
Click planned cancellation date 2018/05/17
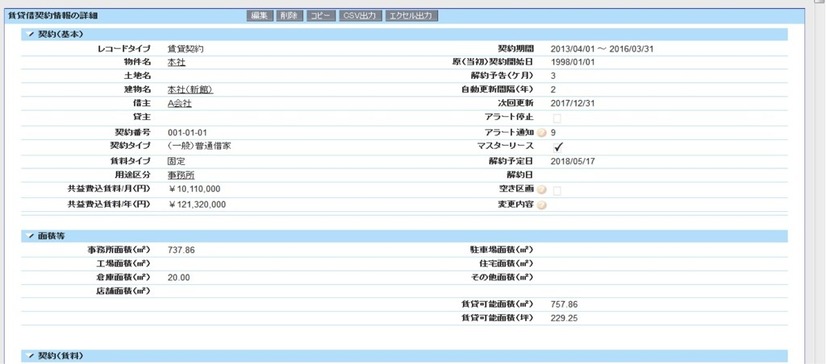573,161
